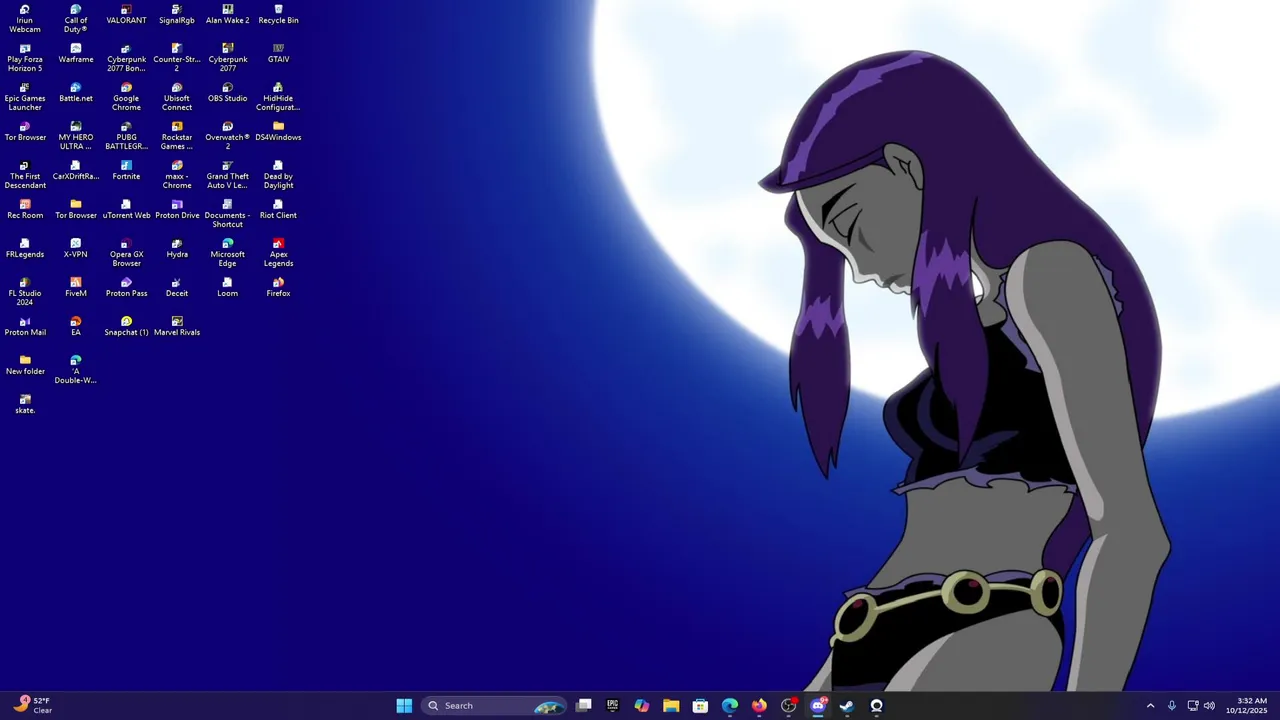The image size is (1280, 720).
Task: Select the Rockstar Games desktop icon
Action: [177, 135]
